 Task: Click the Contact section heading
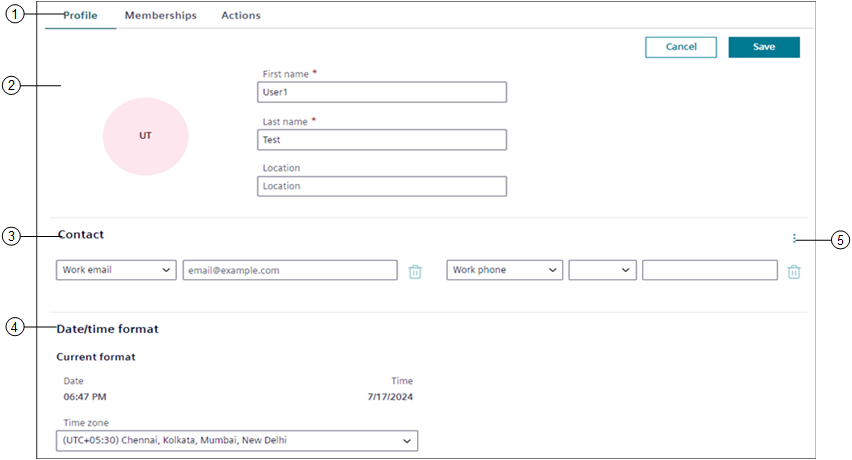(x=81, y=234)
